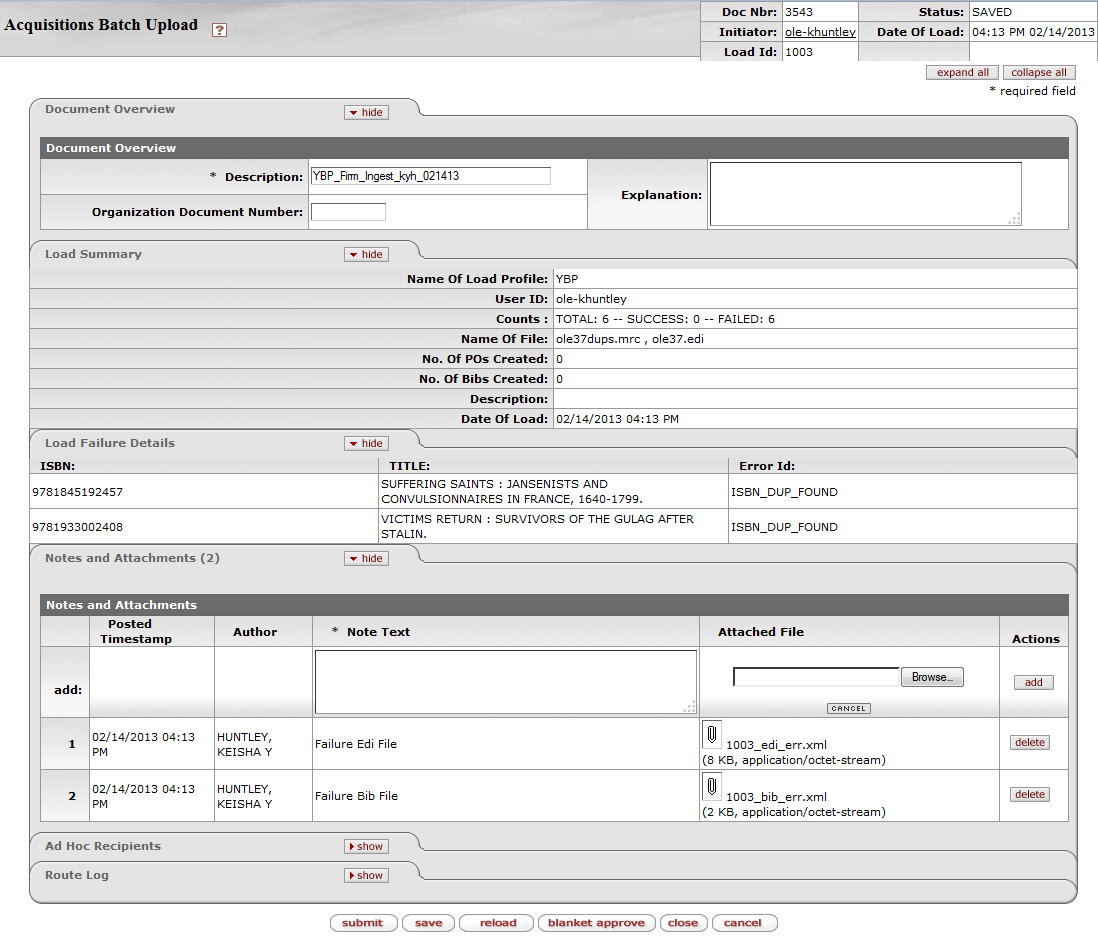The height and width of the screenshot is (938, 1098).
Task: Click into the Explanation text area
Action: coord(866,194)
